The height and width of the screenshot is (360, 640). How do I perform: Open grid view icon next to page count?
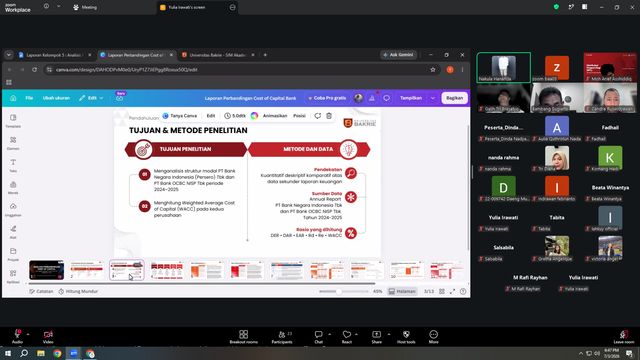coord(442,291)
